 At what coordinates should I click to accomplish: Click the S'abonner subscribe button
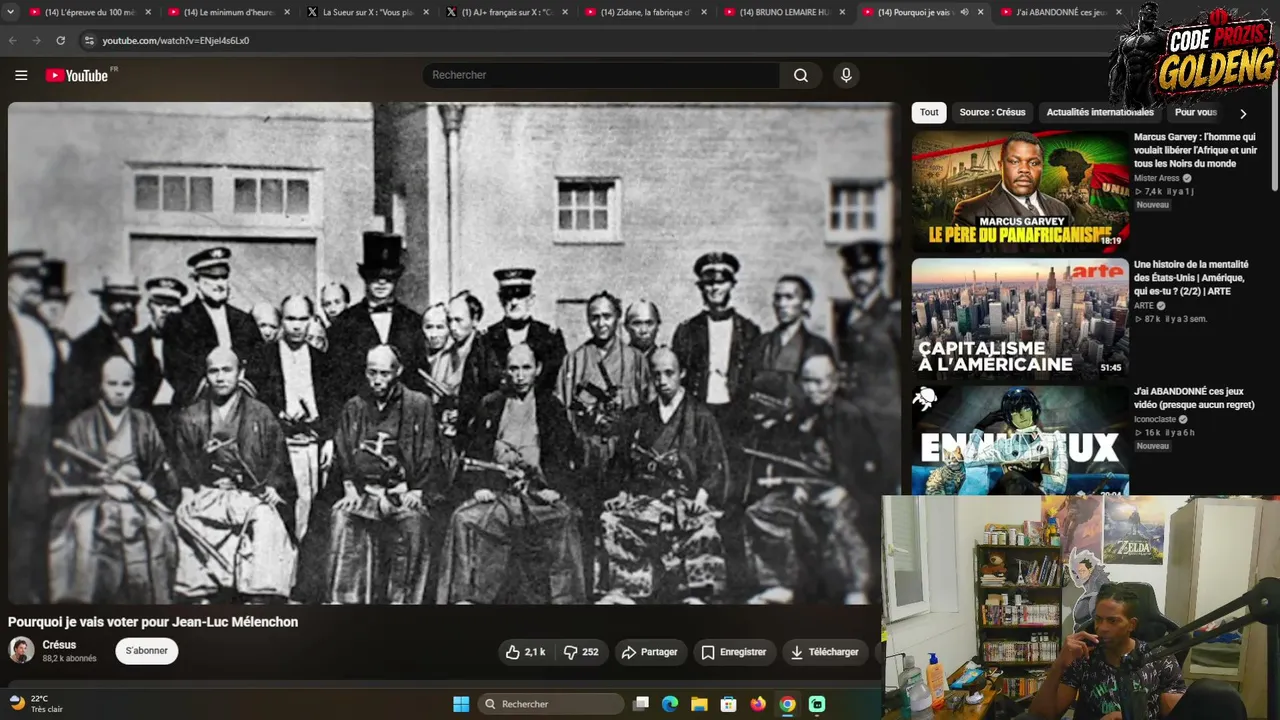coord(147,651)
